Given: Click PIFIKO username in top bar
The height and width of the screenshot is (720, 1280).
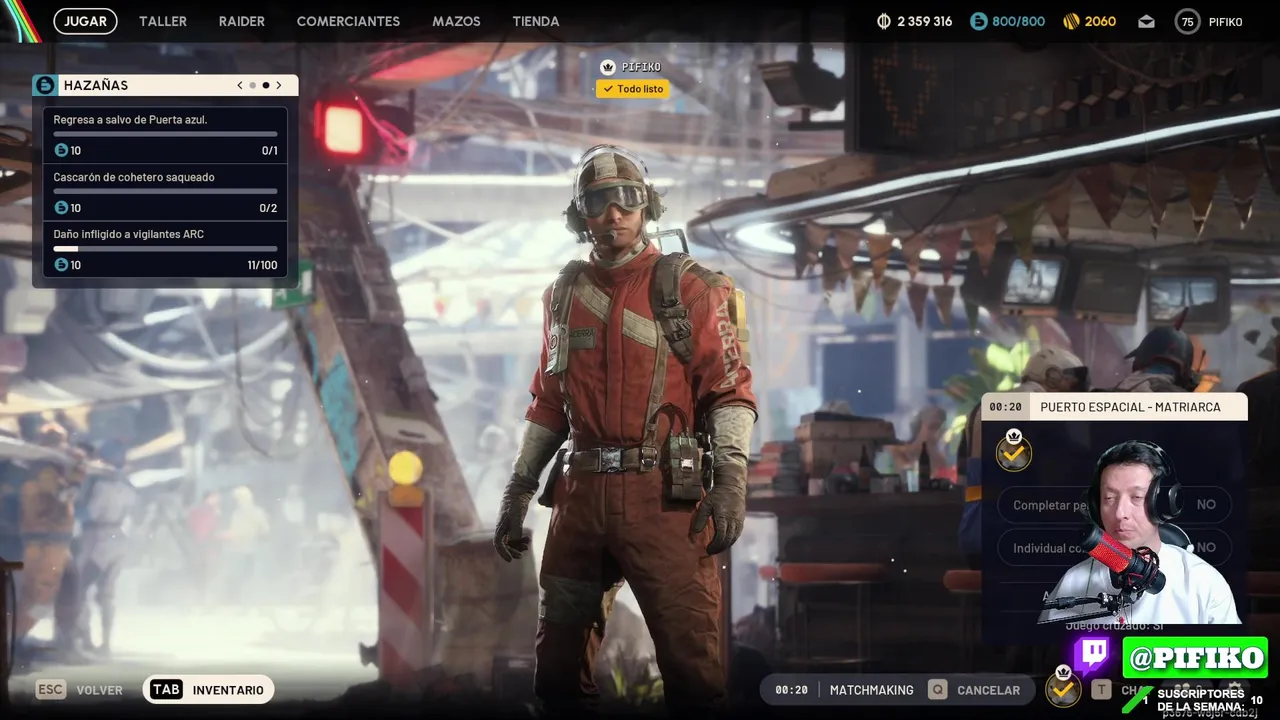Looking at the screenshot, I should [1225, 21].
